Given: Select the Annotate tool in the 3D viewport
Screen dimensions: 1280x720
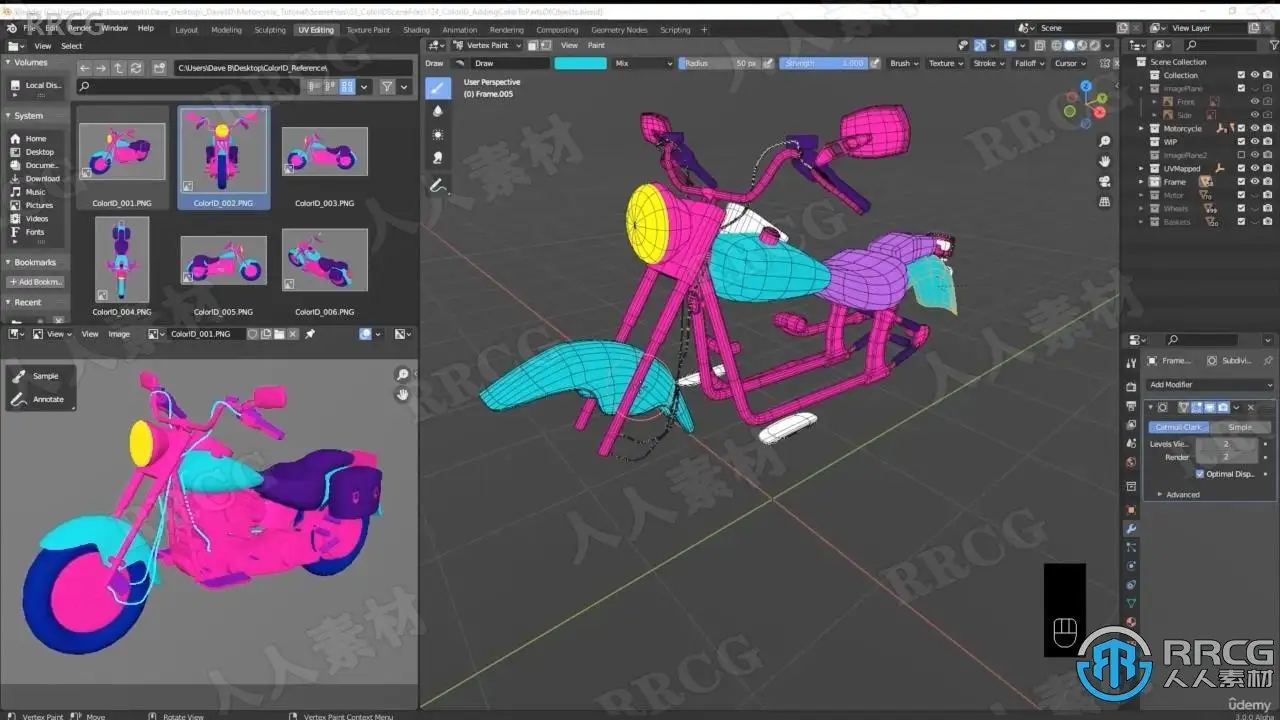Looking at the screenshot, I should coord(438,186).
